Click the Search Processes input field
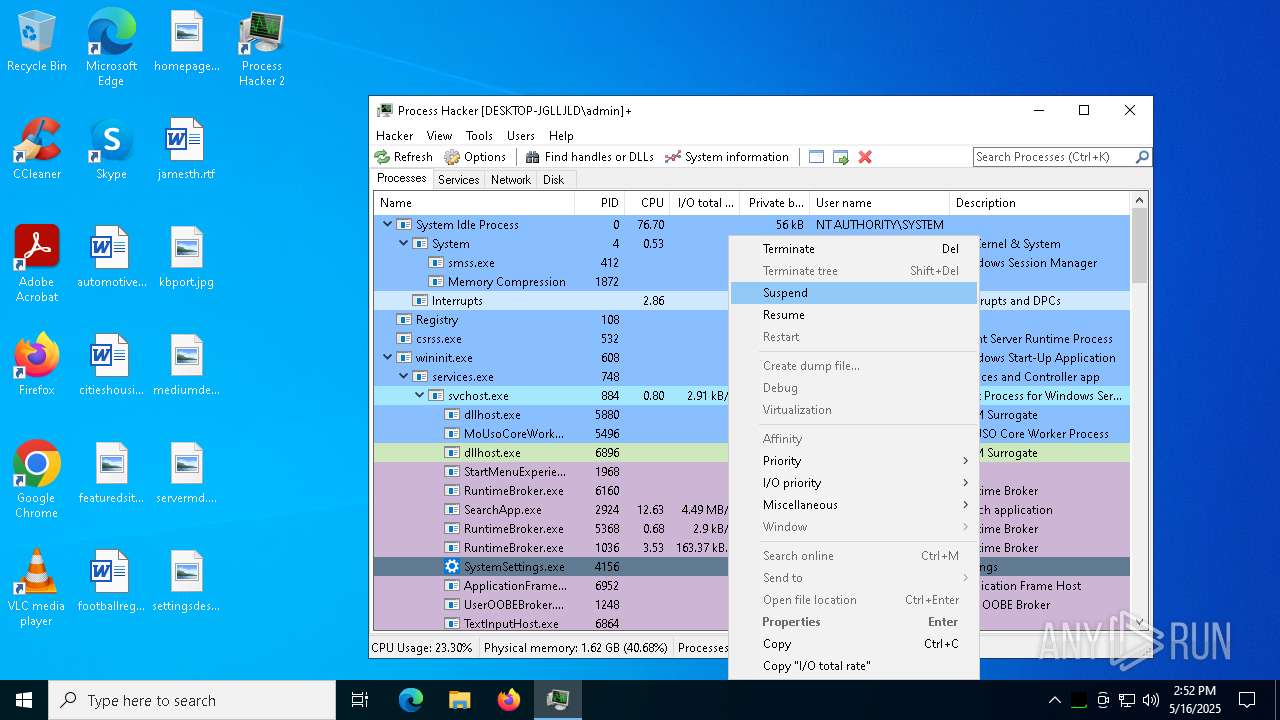Viewport: 1280px width, 720px height. 1054,157
